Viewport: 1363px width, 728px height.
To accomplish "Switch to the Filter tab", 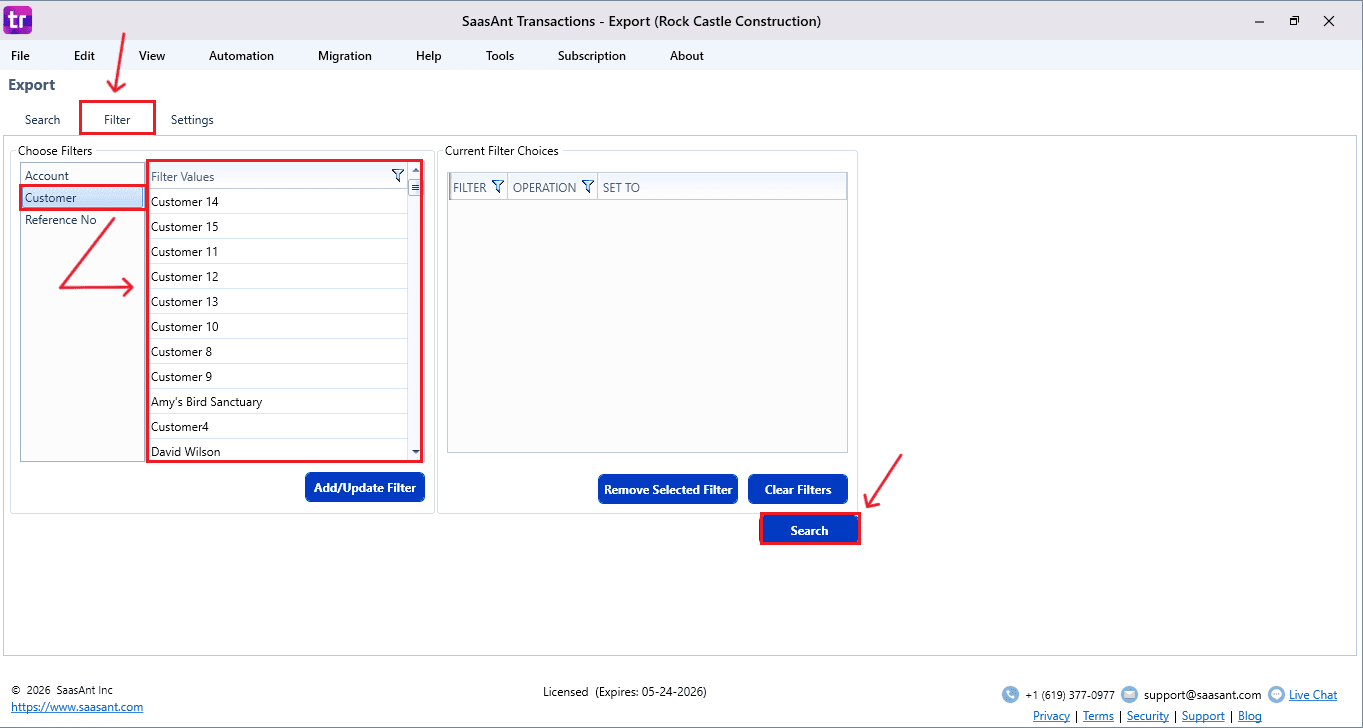I will pos(117,120).
